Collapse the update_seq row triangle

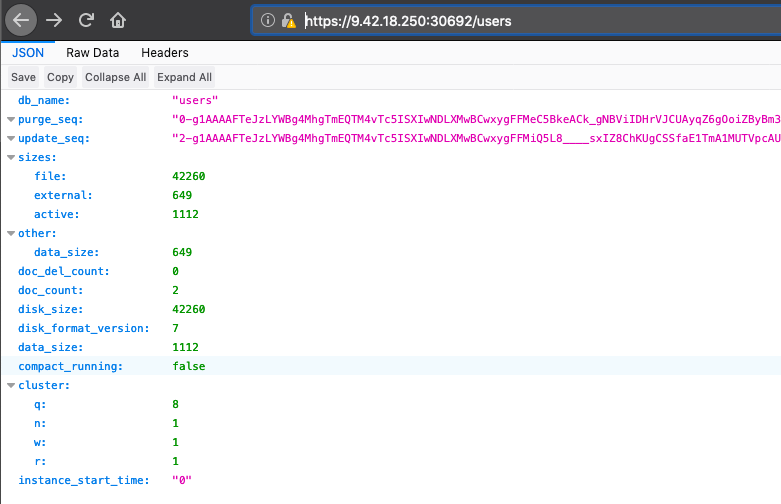11,138
